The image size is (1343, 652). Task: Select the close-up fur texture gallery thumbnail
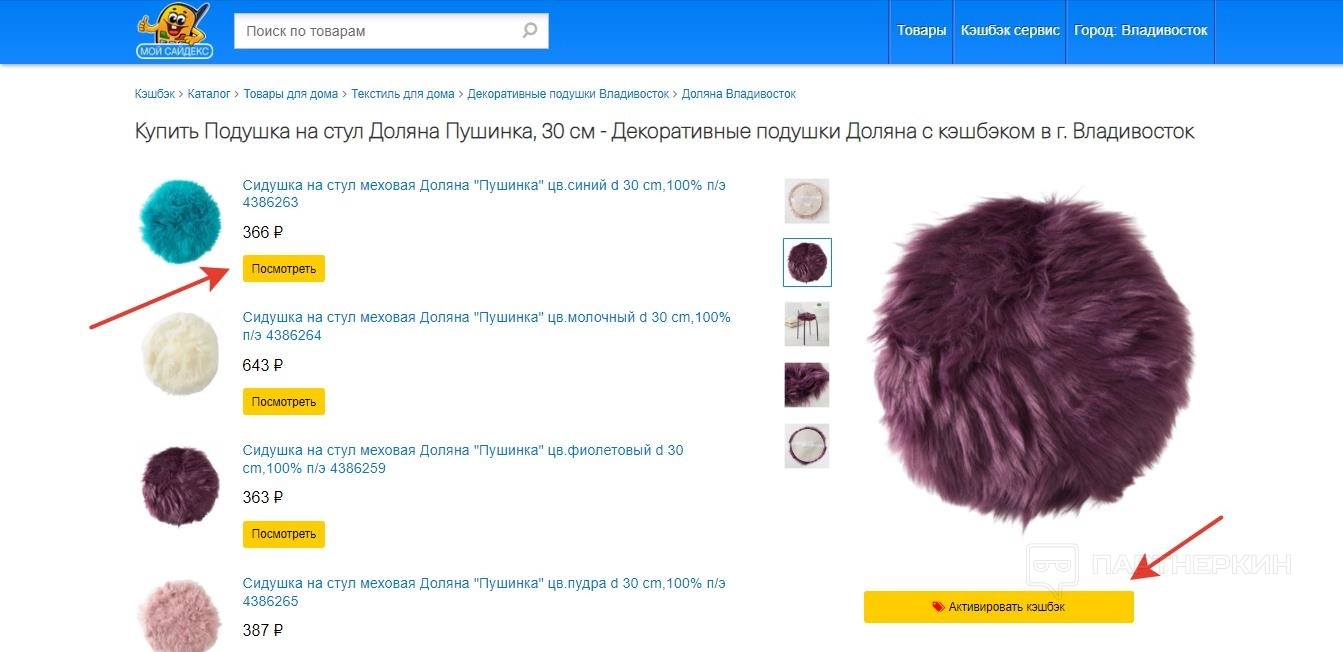tap(807, 385)
